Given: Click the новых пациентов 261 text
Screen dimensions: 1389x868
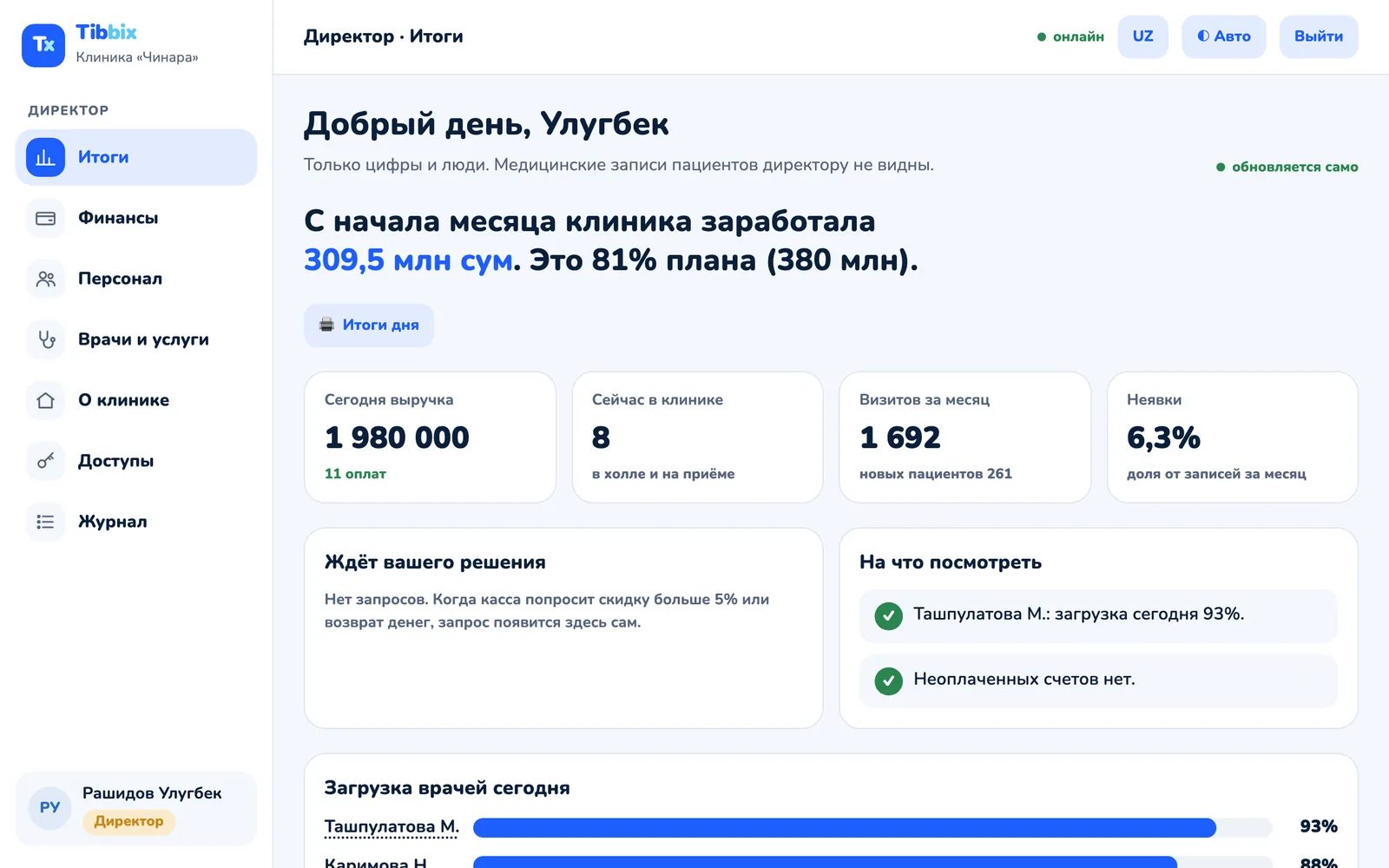Looking at the screenshot, I should (x=936, y=474).
